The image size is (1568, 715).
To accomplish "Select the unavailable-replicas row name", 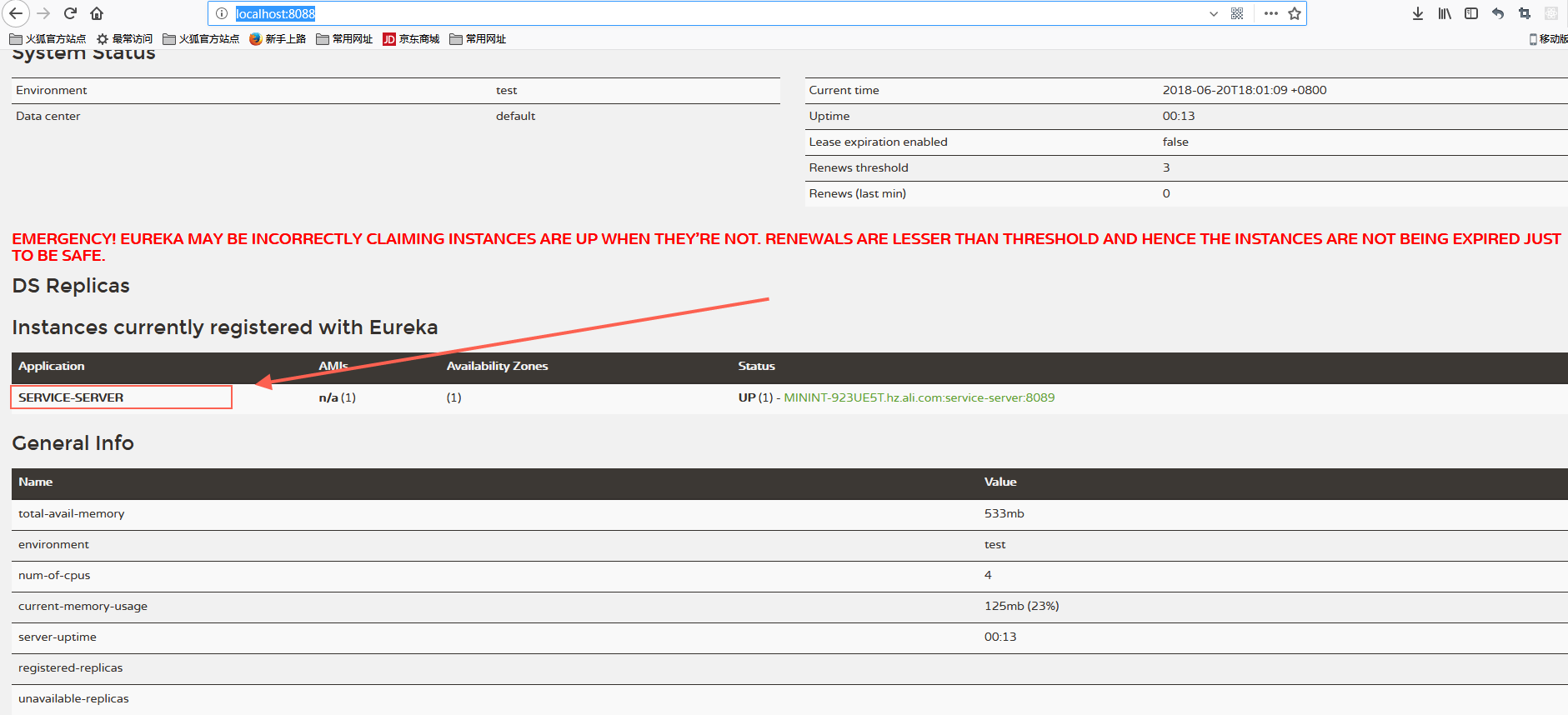I will click(x=73, y=698).
